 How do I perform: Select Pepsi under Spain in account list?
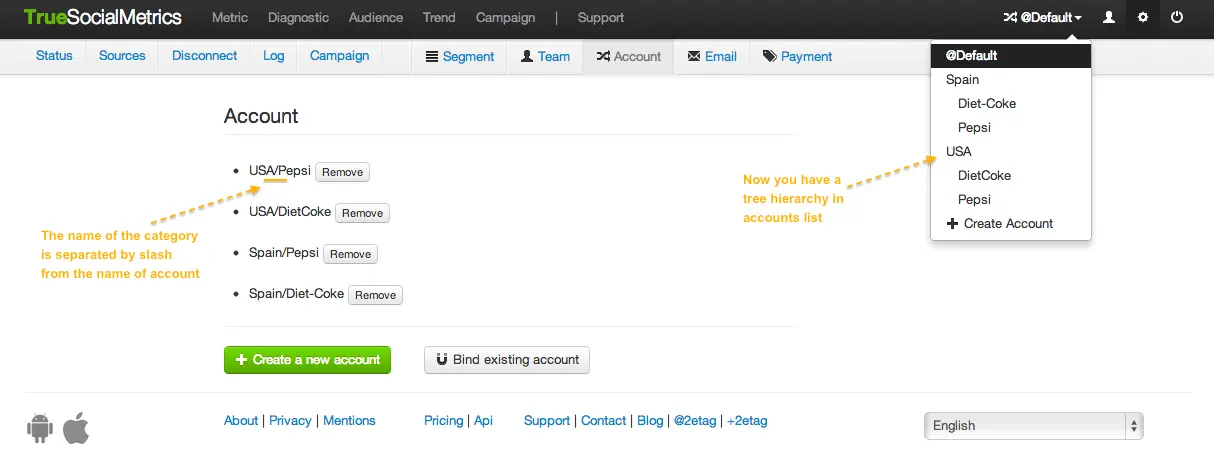pyautogui.click(x=974, y=127)
